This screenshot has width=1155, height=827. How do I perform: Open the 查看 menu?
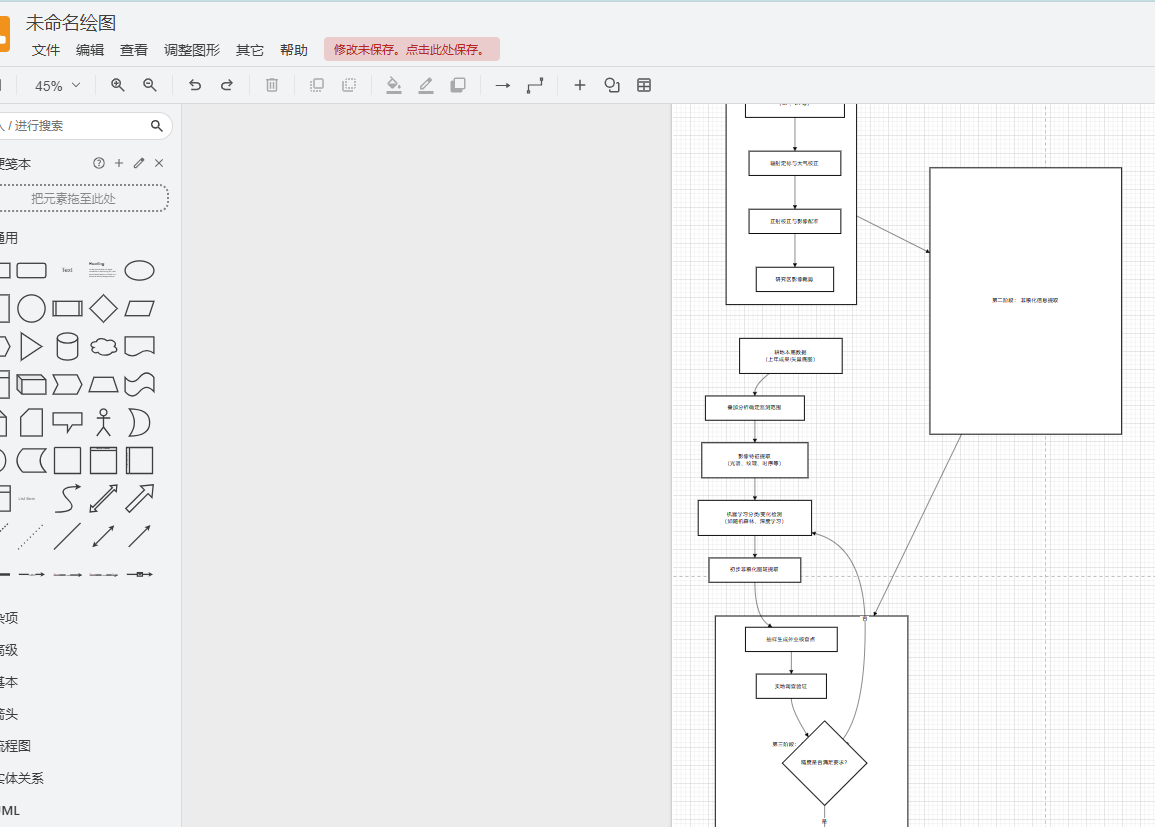pyautogui.click(x=134, y=50)
